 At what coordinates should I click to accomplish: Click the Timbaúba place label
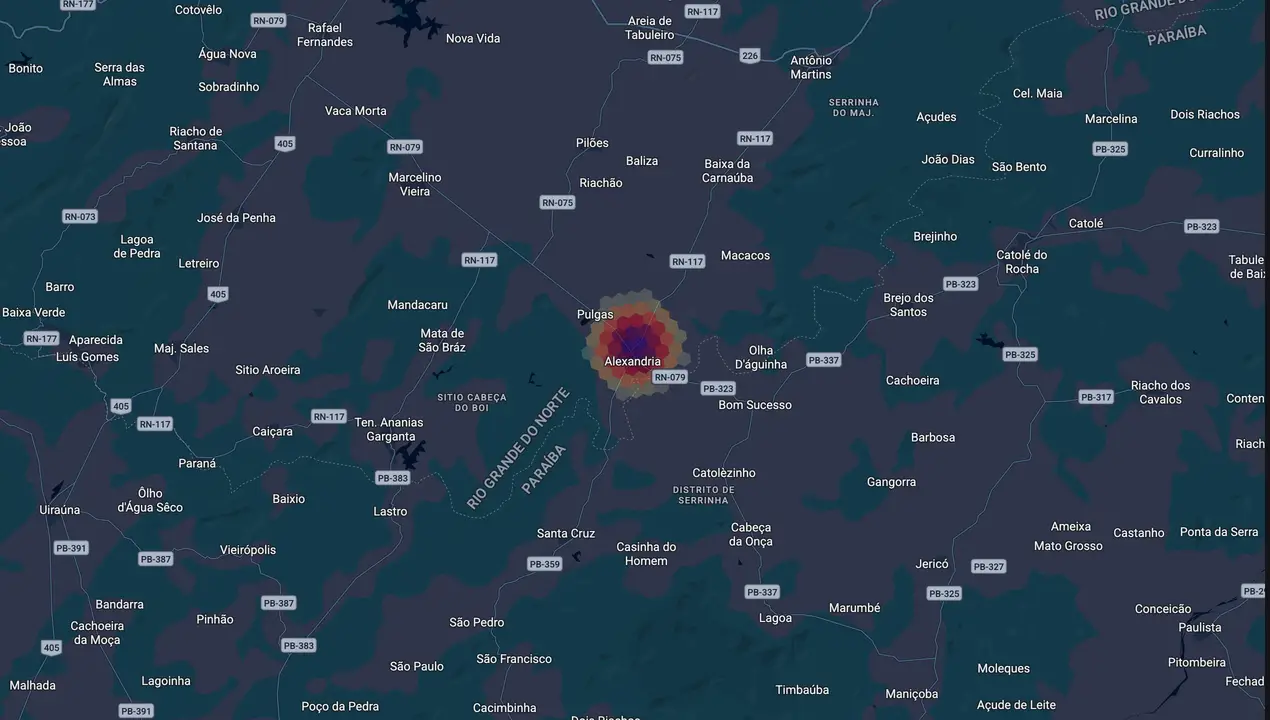pos(802,690)
